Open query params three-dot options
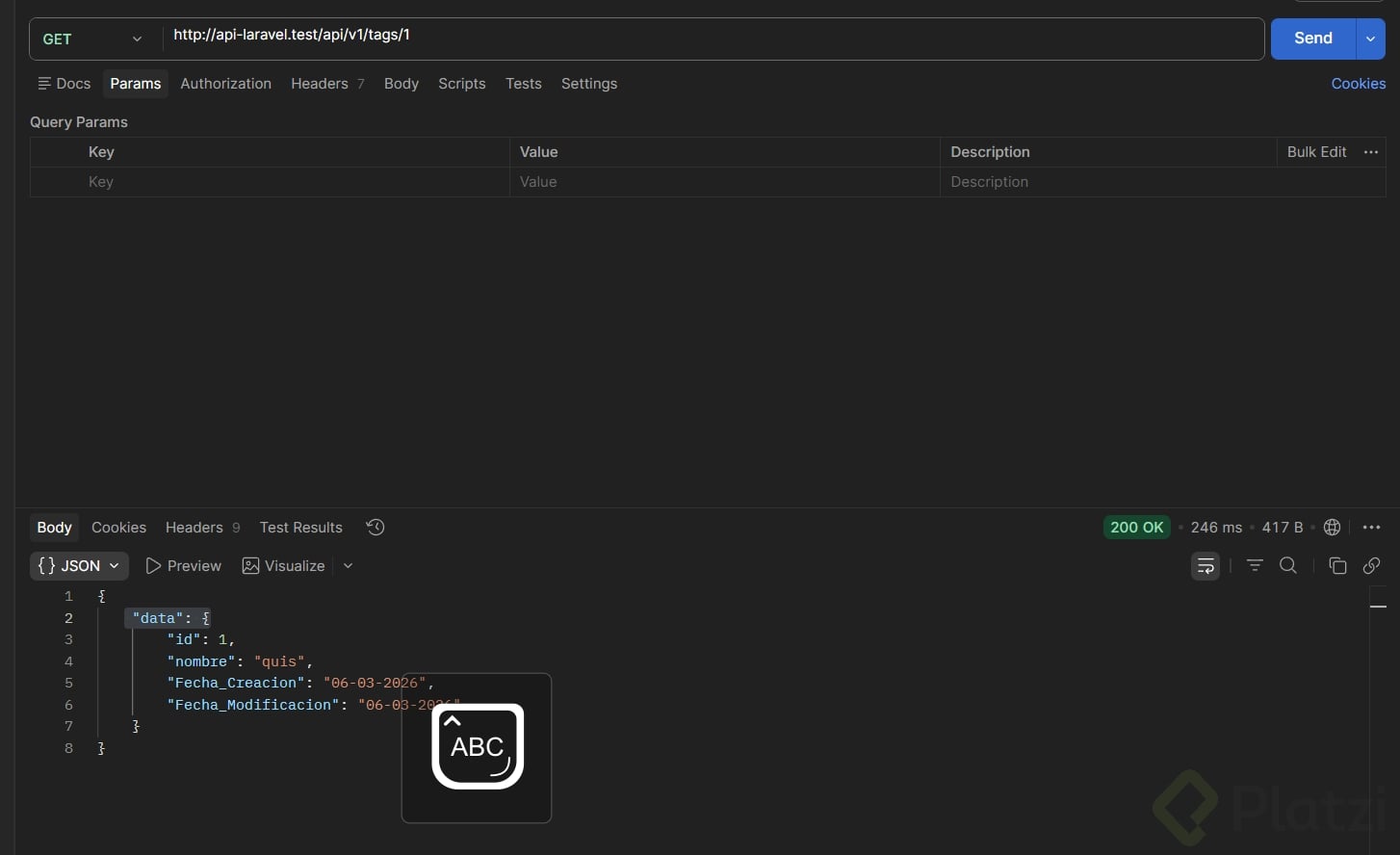Viewport: 1400px width, 855px height. pyautogui.click(x=1371, y=152)
